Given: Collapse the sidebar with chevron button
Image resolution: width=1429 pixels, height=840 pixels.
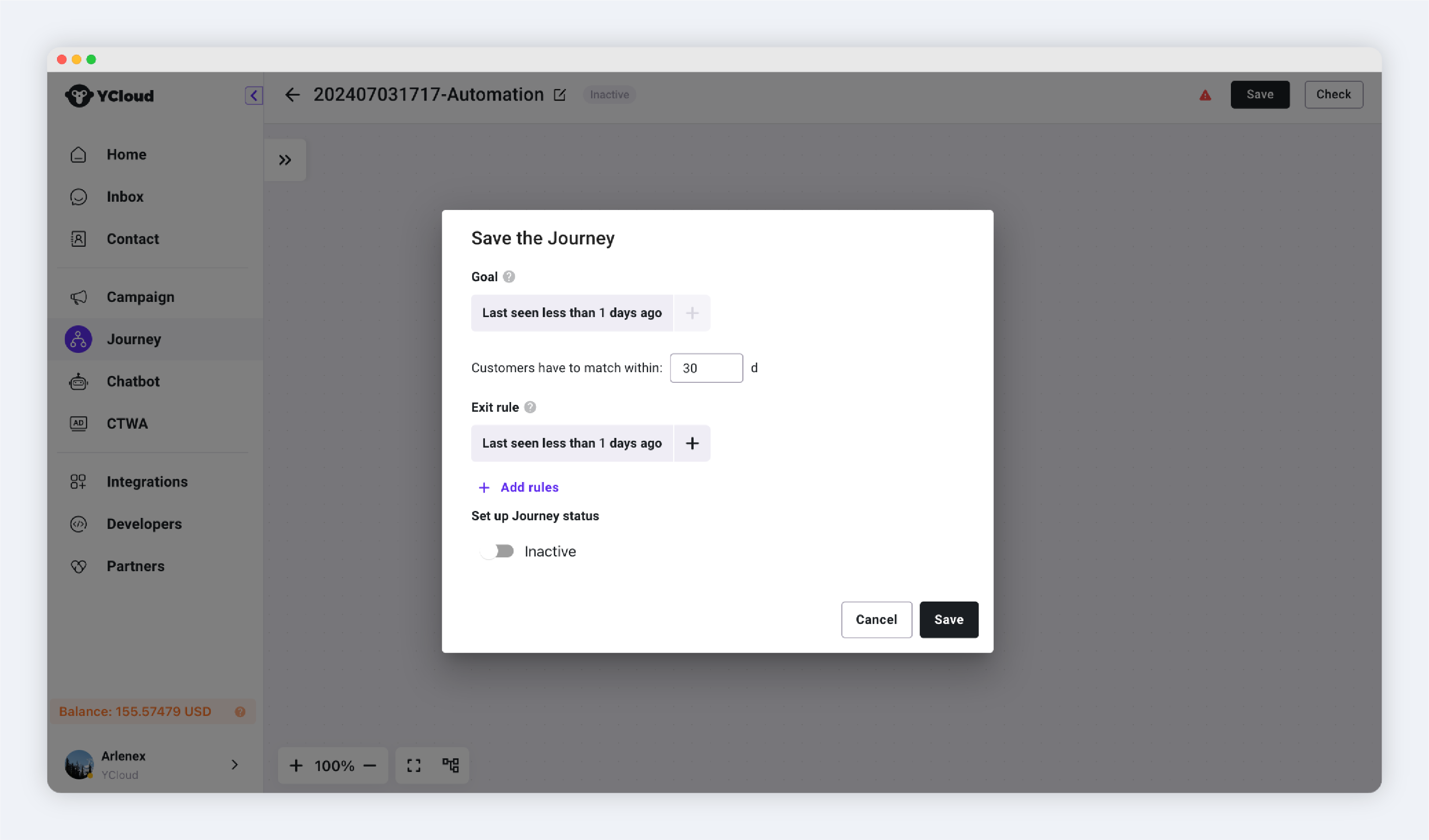Looking at the screenshot, I should pos(253,95).
